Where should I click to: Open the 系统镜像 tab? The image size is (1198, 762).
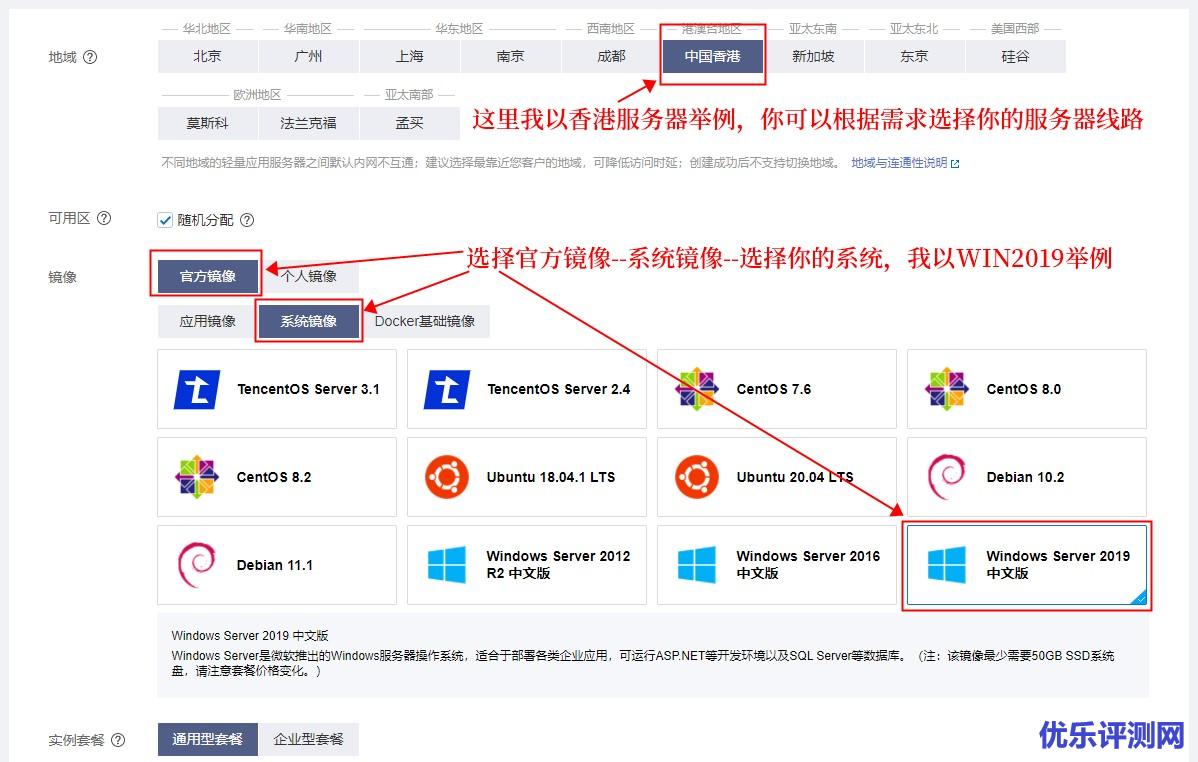[x=309, y=321]
